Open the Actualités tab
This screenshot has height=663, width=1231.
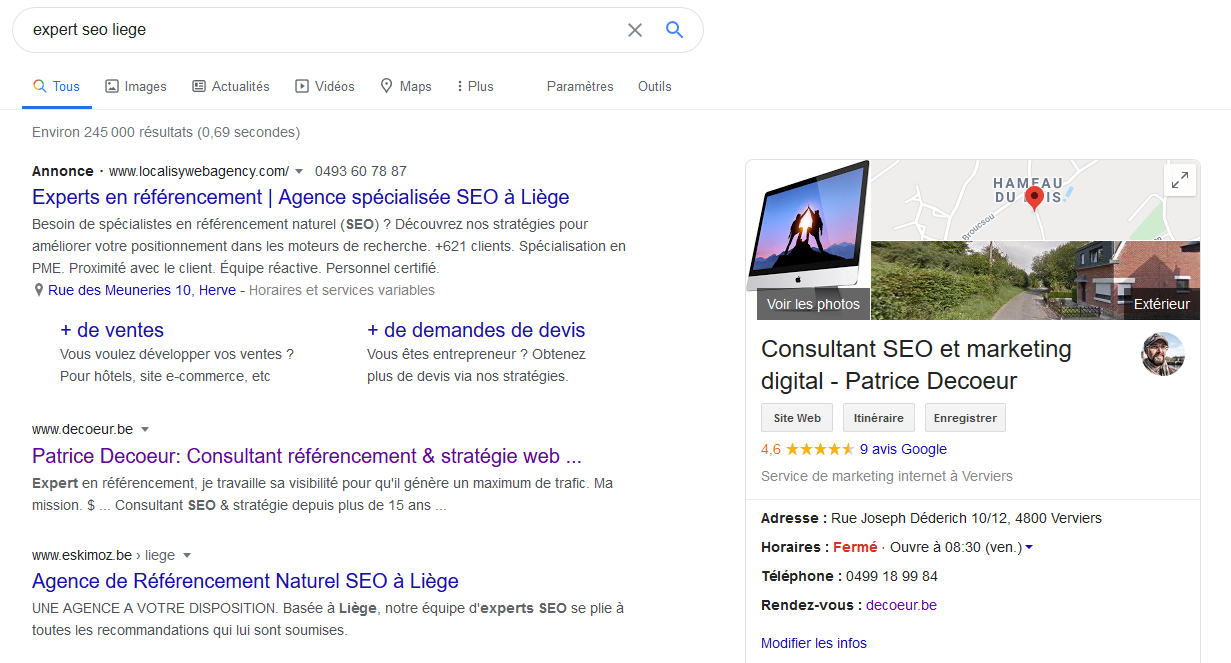pos(231,86)
